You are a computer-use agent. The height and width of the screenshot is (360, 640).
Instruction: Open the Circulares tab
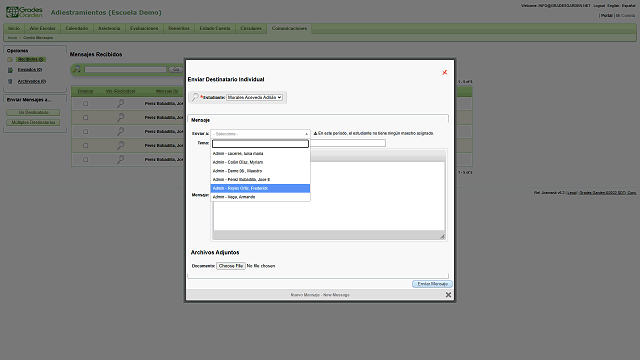(251, 29)
